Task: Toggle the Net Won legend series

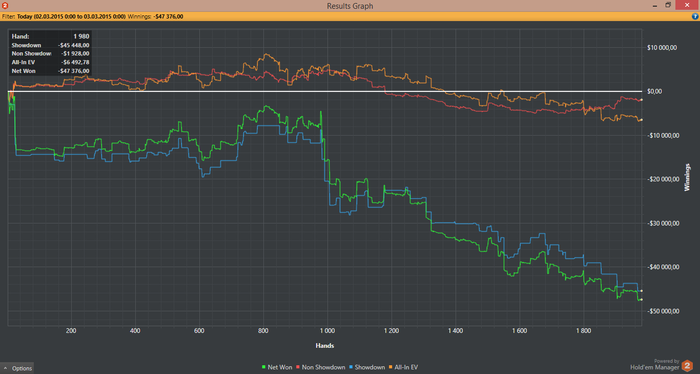Action: click(x=277, y=367)
